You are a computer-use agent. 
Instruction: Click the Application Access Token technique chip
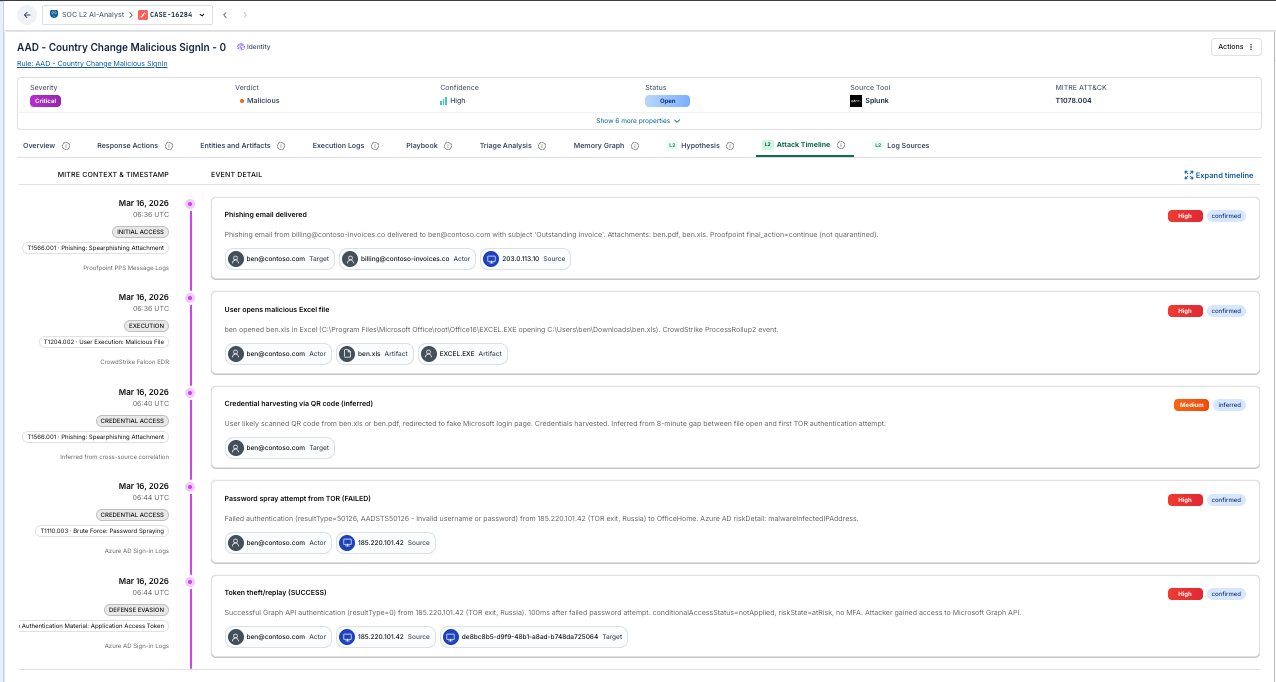point(94,626)
